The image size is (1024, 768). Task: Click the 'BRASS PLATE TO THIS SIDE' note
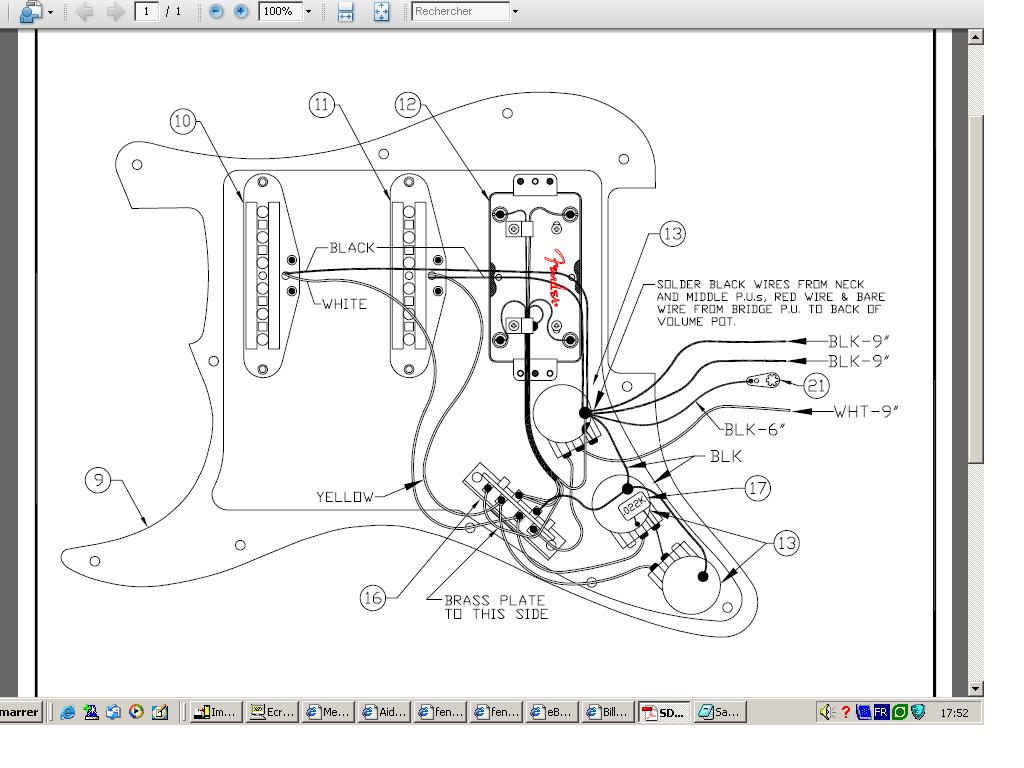(x=496, y=607)
